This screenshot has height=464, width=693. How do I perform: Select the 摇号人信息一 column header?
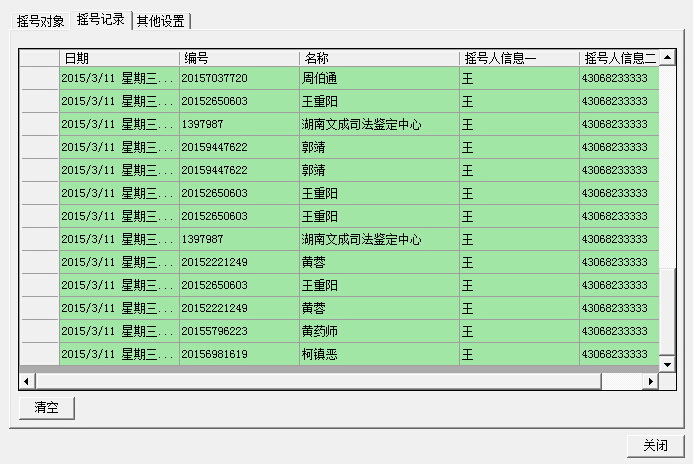point(519,59)
